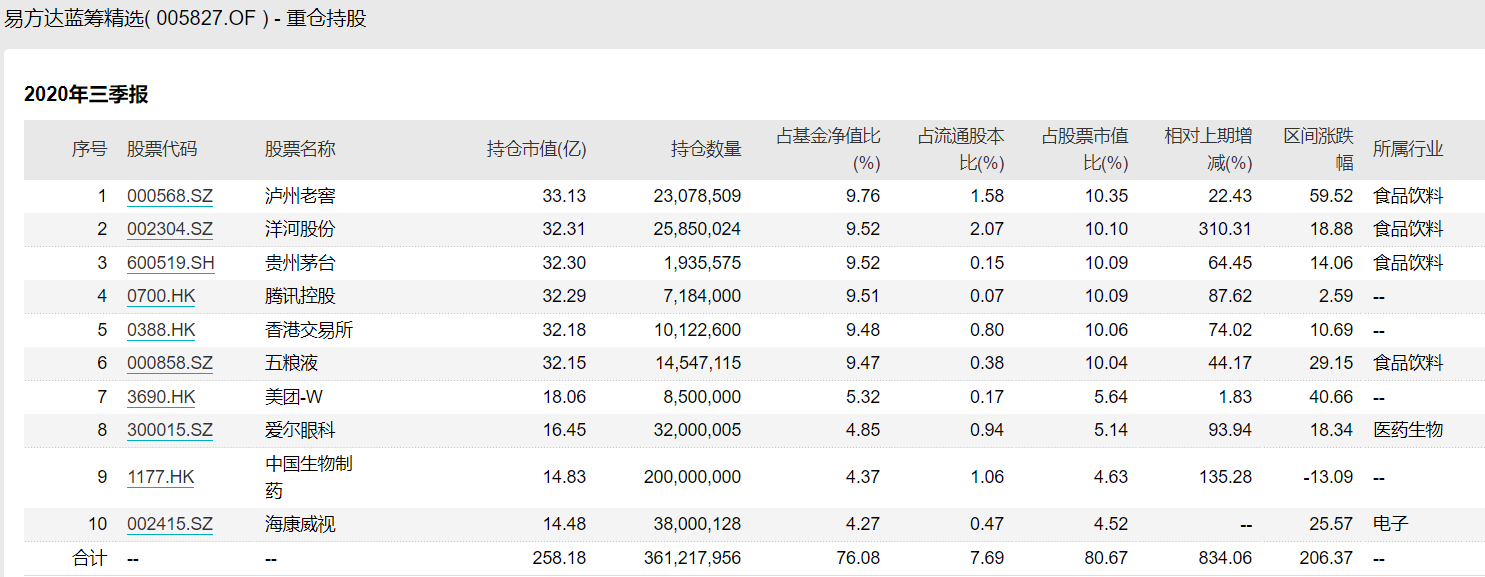Select the 2020年三季报 section heading

86,94
